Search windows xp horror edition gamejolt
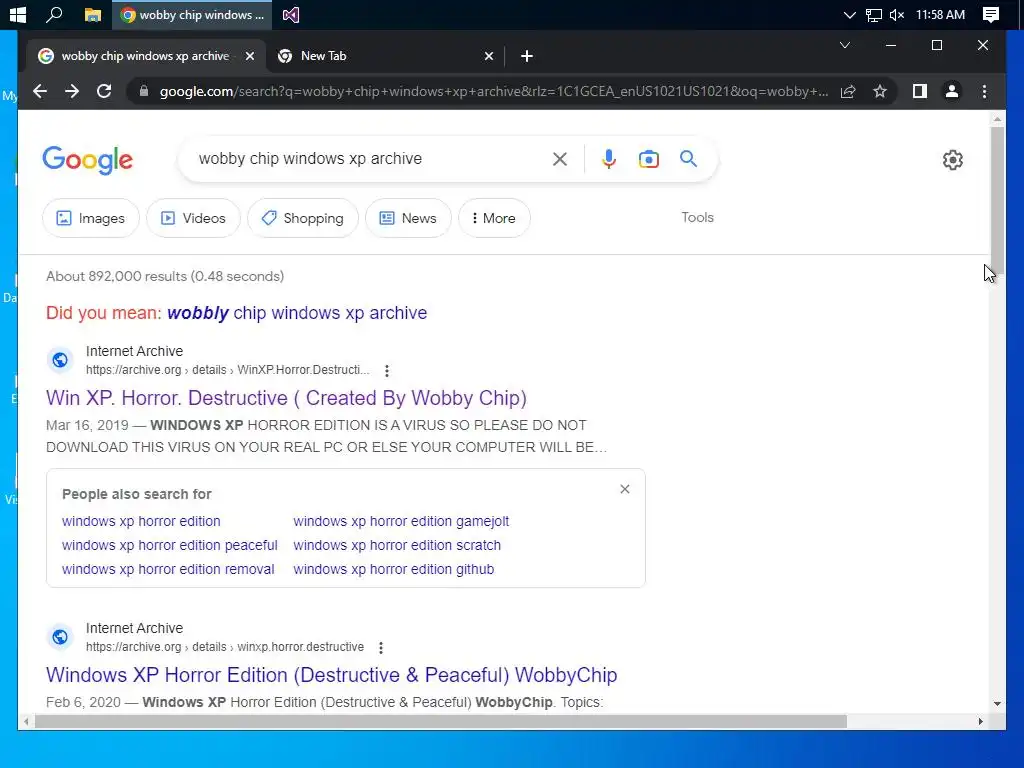1024x768 pixels. coord(401,521)
